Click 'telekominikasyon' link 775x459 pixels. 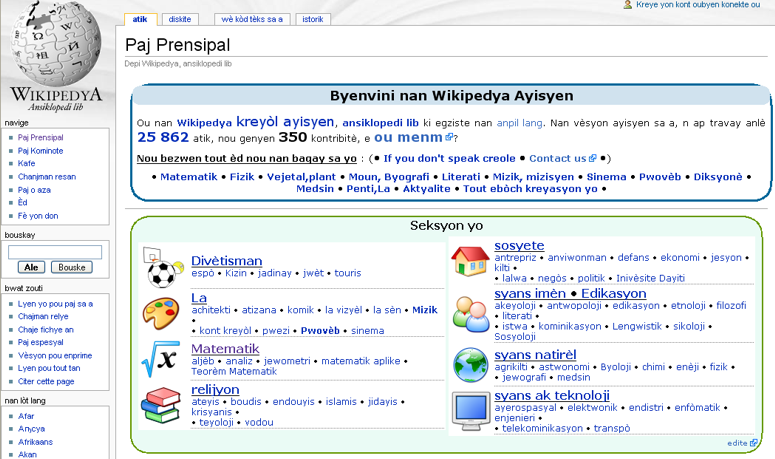point(542,428)
